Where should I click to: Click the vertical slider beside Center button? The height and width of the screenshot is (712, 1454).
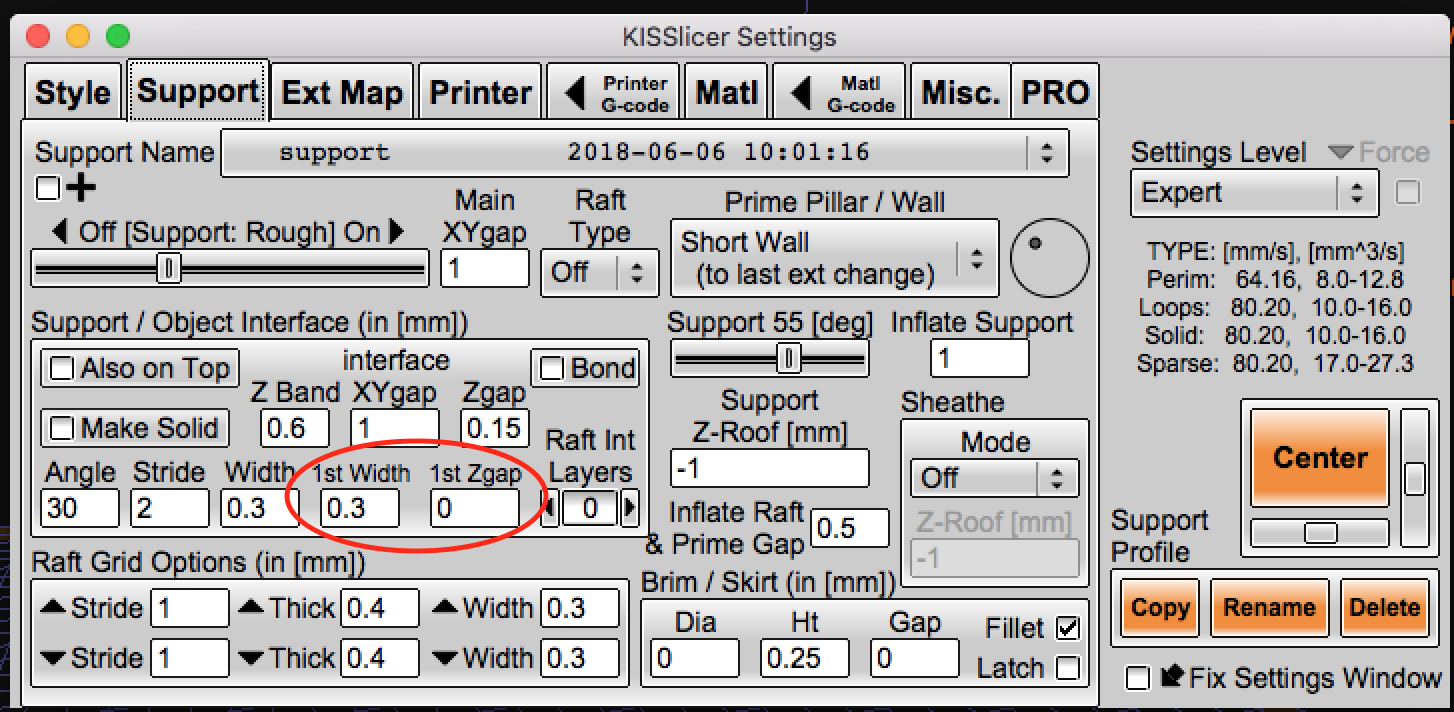(1414, 477)
